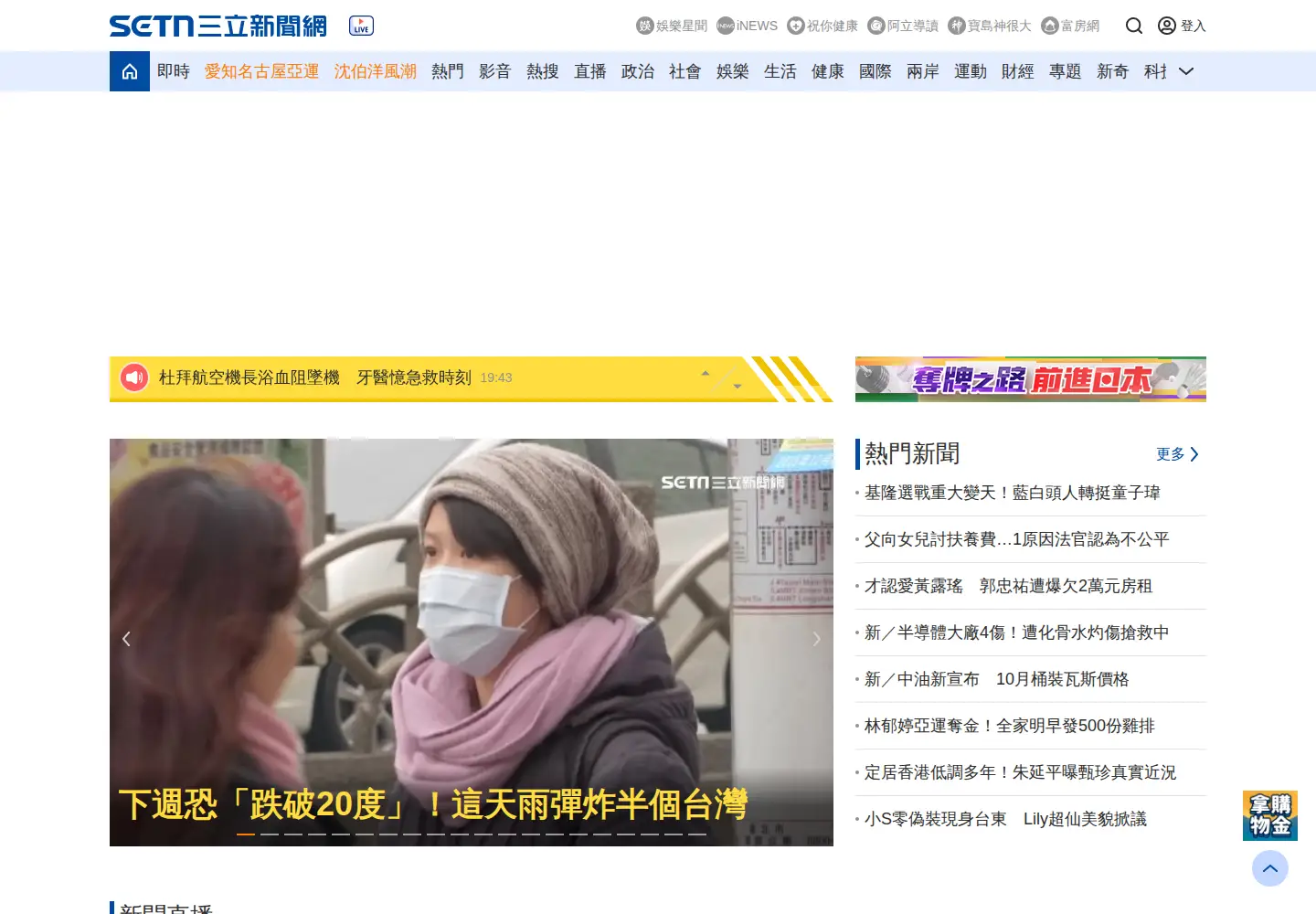This screenshot has width=1316, height=914.
Task: Open headline 基隆選戰重大變天
Action: [x=1013, y=493]
